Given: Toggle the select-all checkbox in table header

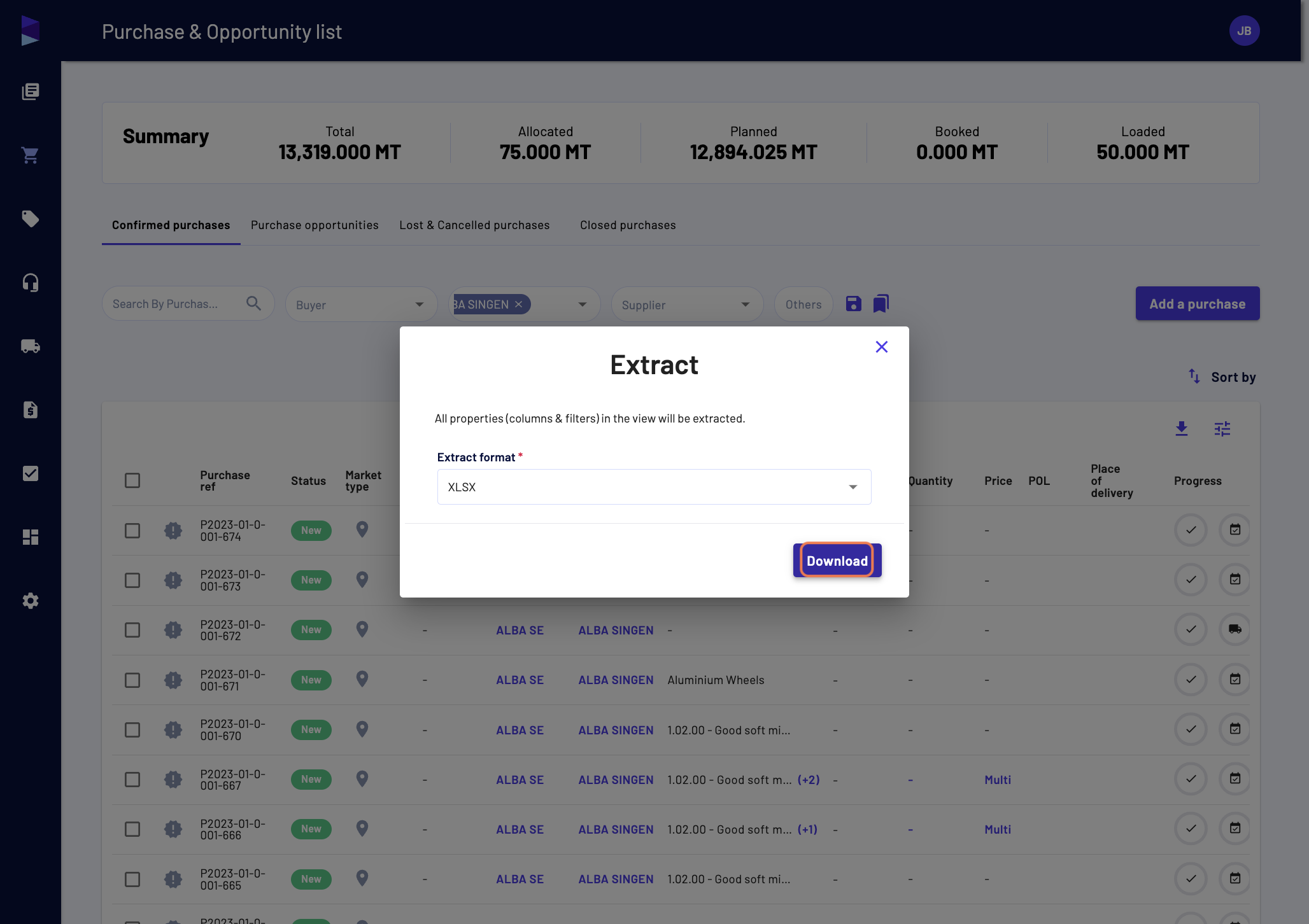Looking at the screenshot, I should click(132, 480).
